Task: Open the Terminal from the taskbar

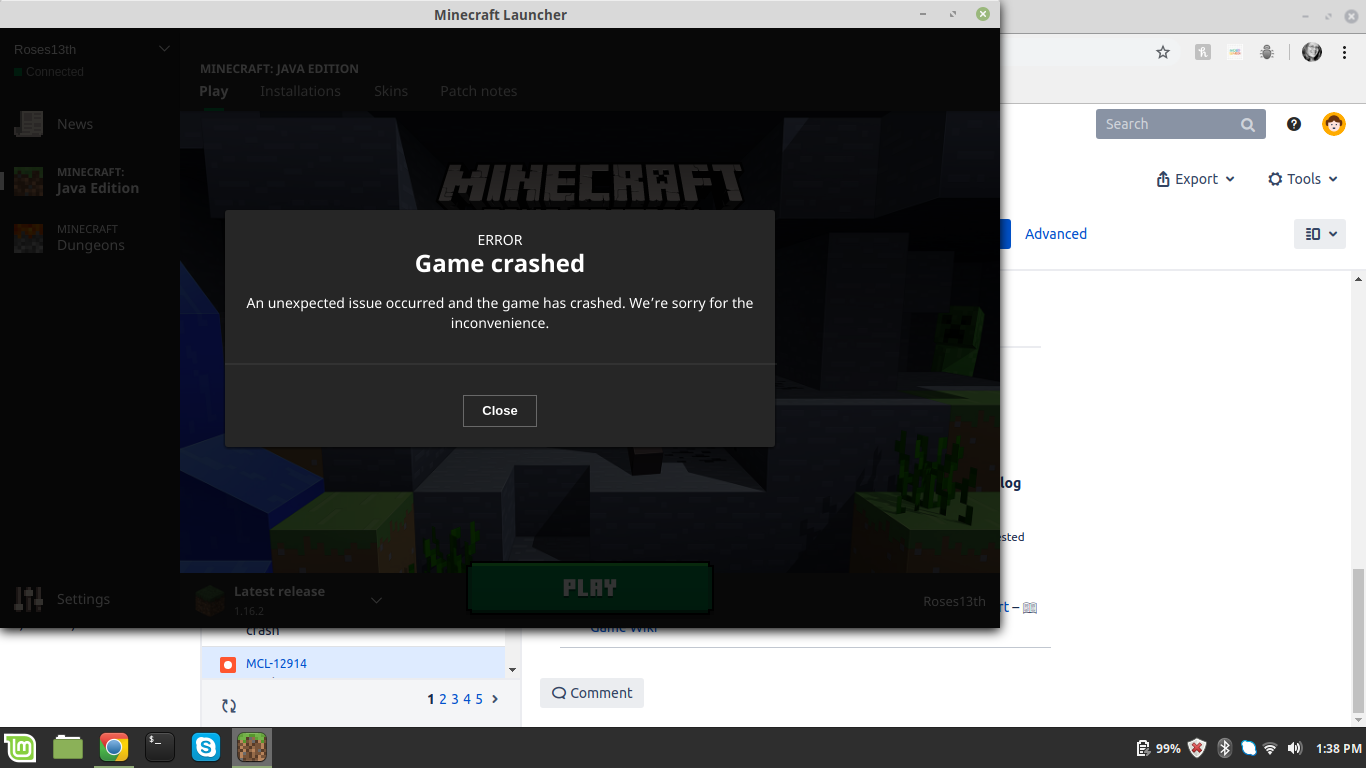Action: coord(160,747)
